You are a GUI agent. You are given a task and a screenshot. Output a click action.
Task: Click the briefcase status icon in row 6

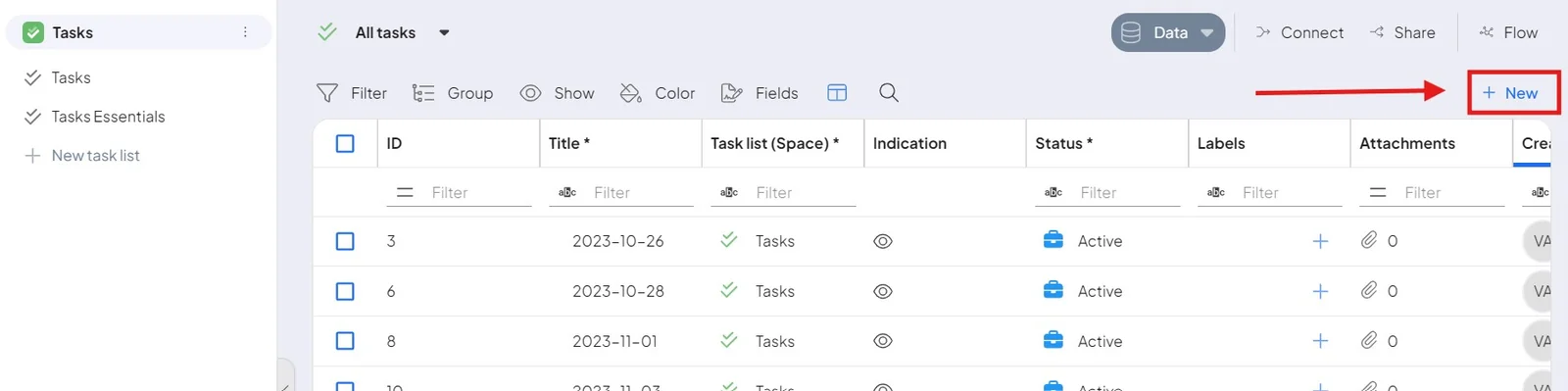[1053, 290]
